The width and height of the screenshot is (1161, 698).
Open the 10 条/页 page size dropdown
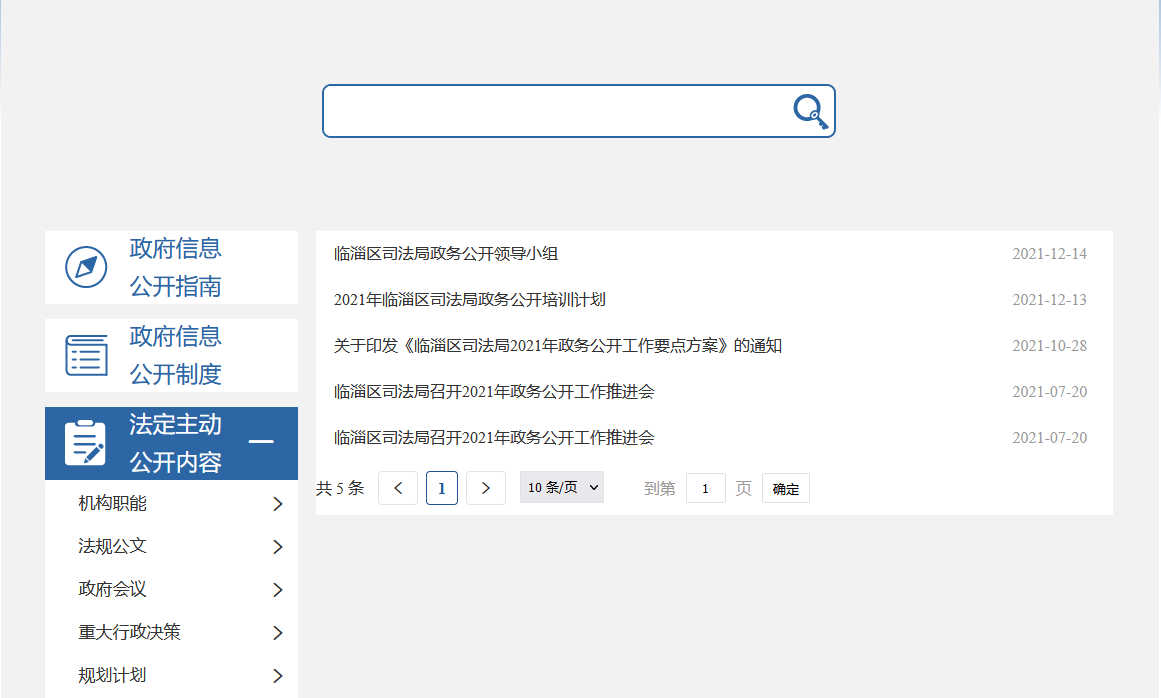tap(562, 488)
